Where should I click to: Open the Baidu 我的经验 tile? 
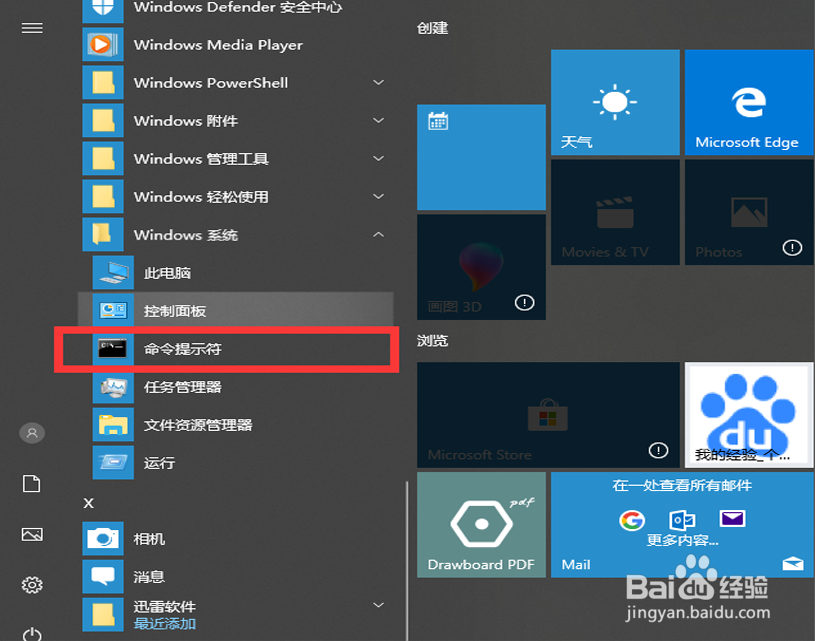[750, 415]
